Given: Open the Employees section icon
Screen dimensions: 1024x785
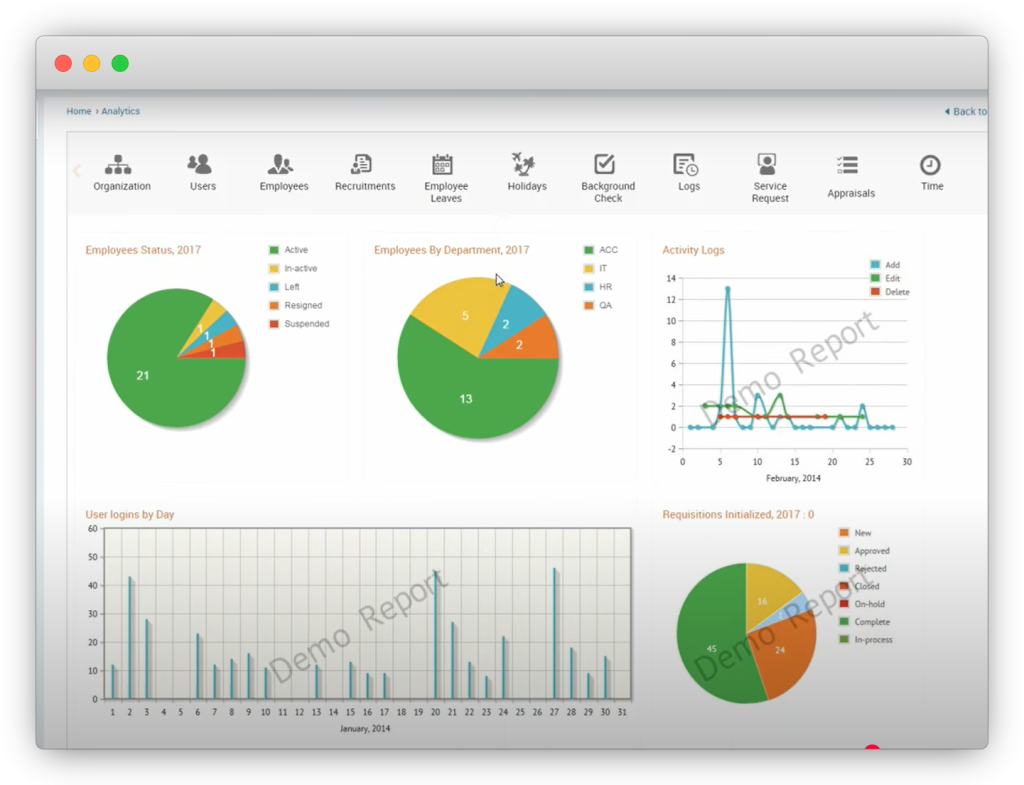Looking at the screenshot, I should click(x=283, y=165).
